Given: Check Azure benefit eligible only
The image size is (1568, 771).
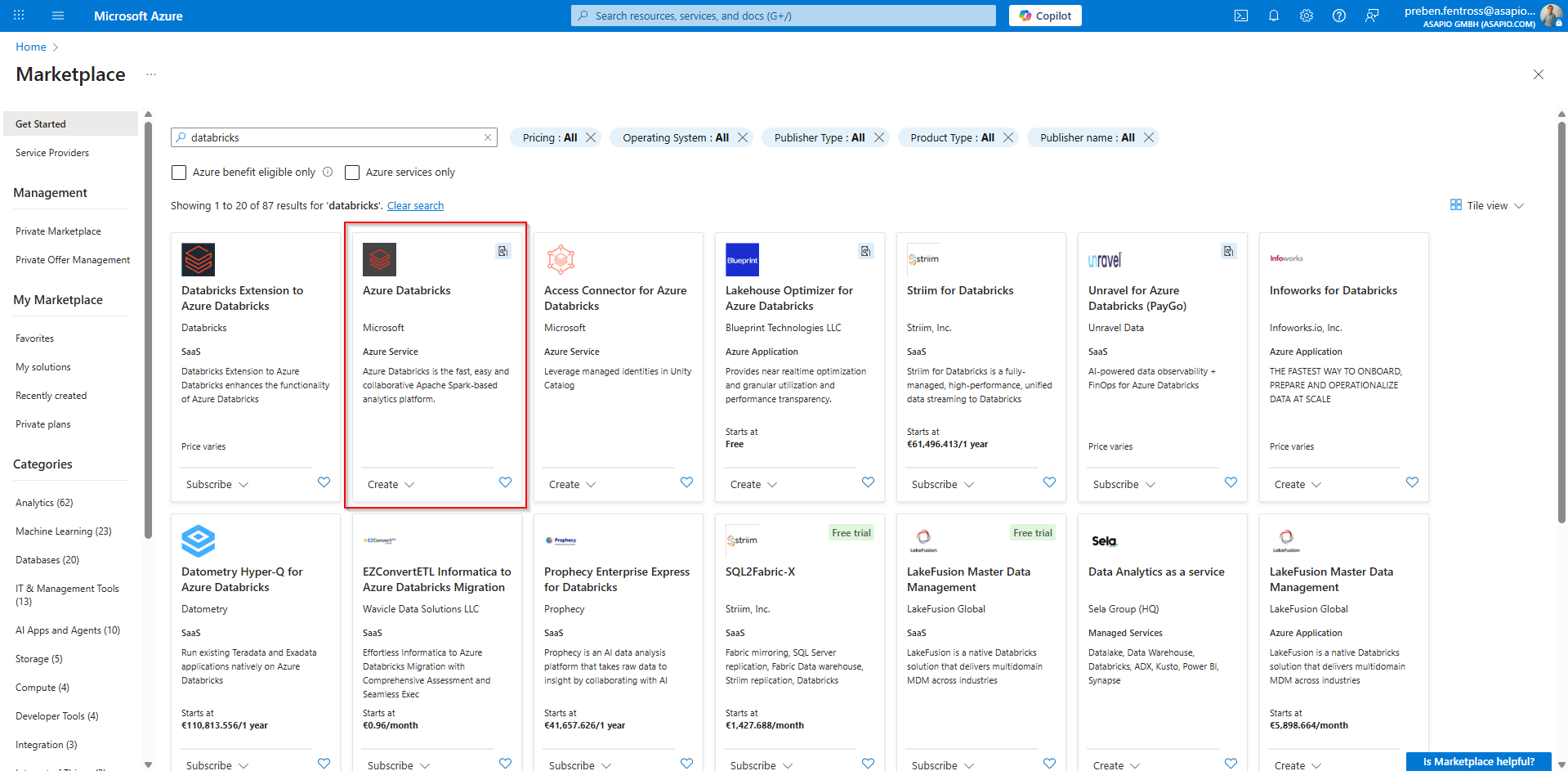Looking at the screenshot, I should click(179, 173).
